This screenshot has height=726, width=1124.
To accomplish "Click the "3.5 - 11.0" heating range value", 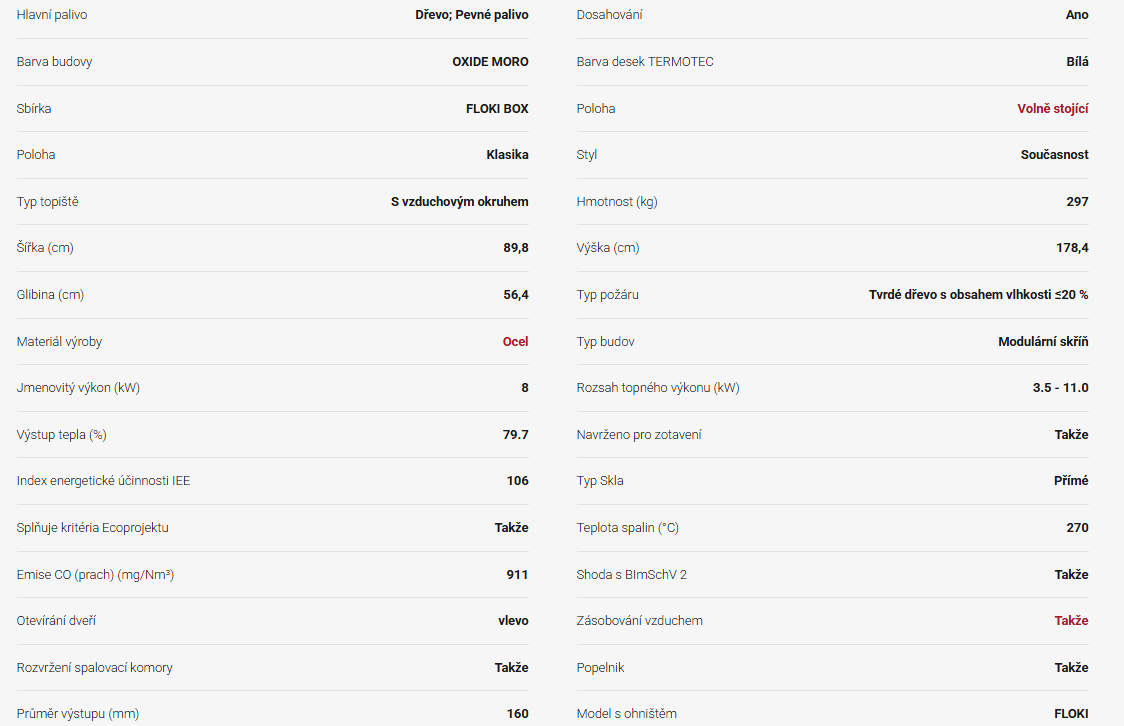I will (1061, 387).
